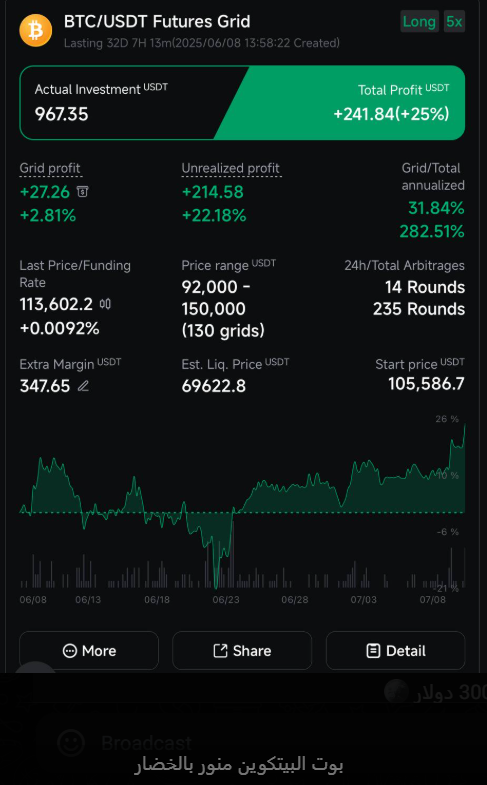Tap the 26 % chart axis label
Screen dimensions: 487x785
pos(447,419)
